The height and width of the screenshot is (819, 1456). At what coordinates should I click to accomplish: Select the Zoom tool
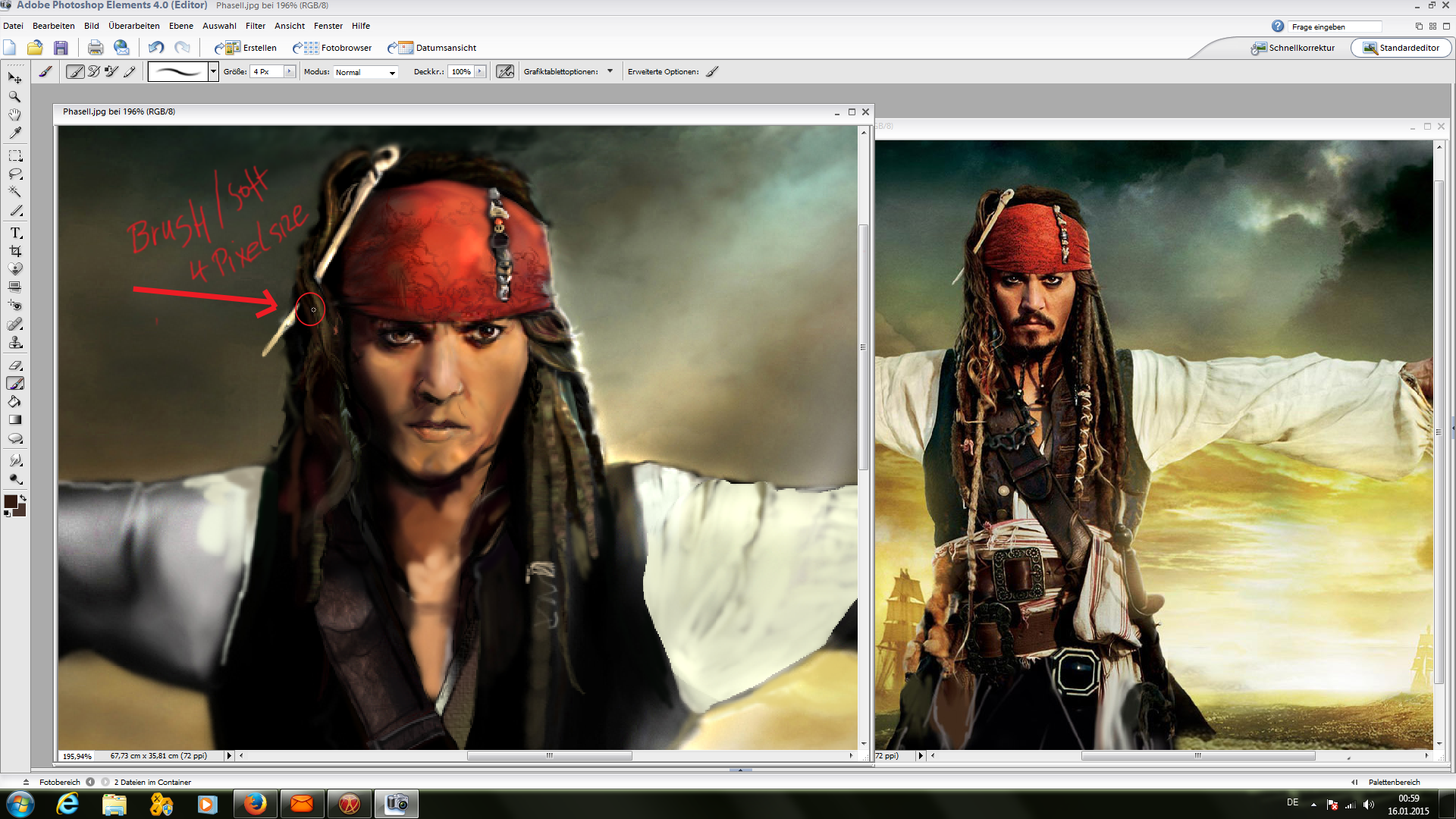(x=14, y=96)
